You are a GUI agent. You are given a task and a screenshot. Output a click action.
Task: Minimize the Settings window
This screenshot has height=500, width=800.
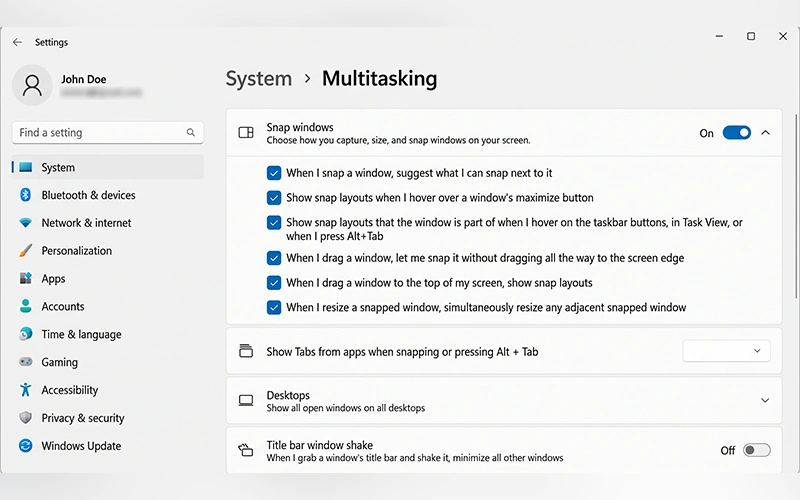pyautogui.click(x=719, y=36)
